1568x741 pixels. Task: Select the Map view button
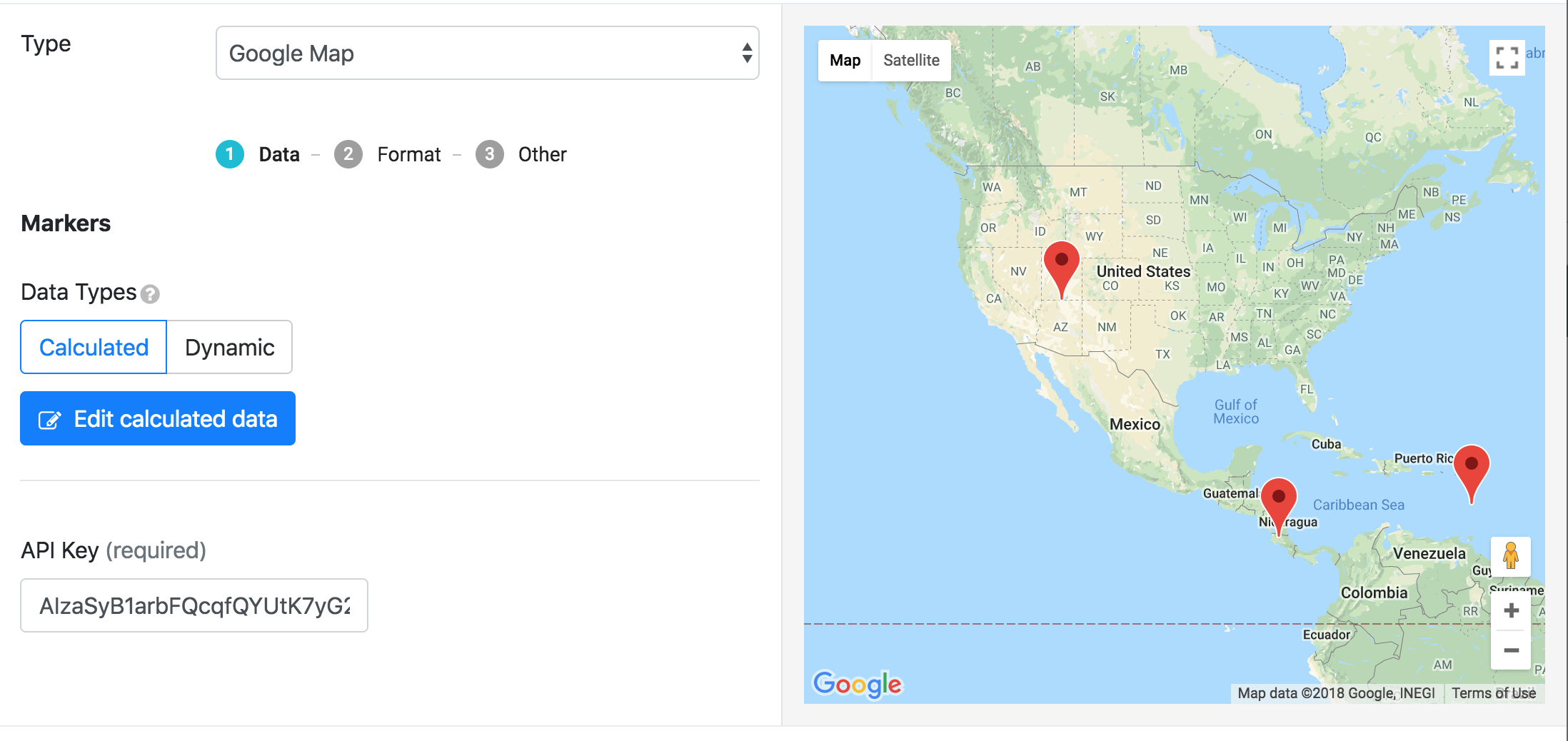[x=845, y=61]
